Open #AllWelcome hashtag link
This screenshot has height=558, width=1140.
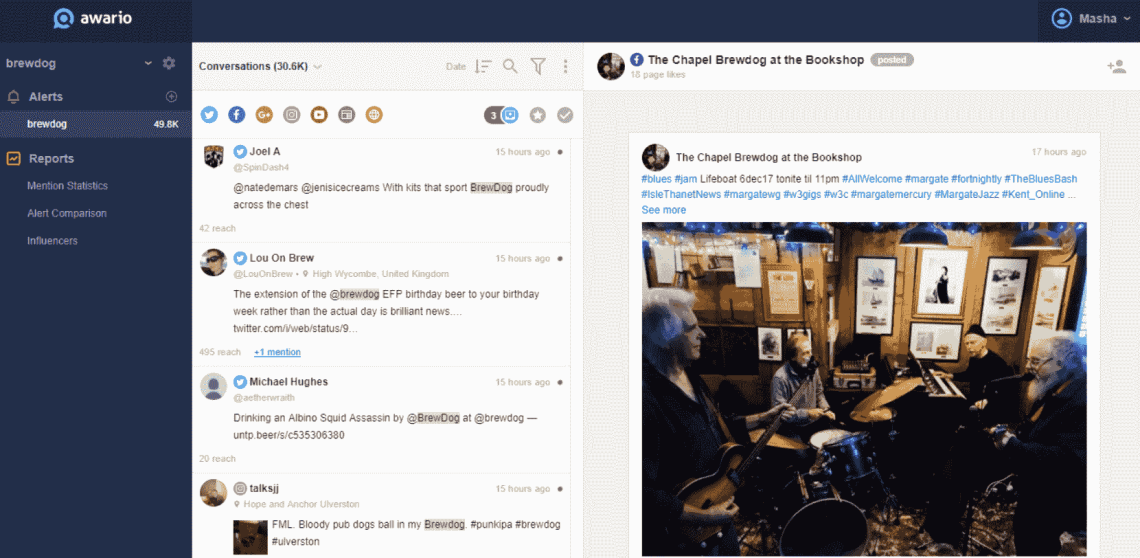[872, 178]
